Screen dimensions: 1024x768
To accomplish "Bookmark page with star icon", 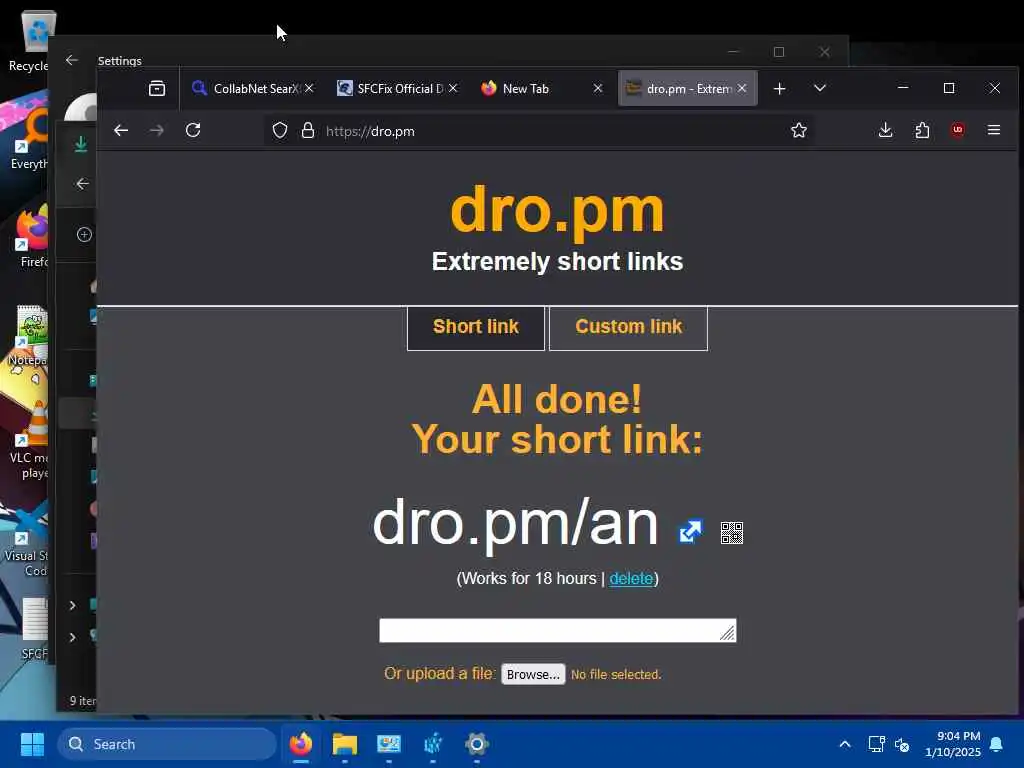I will tap(799, 131).
